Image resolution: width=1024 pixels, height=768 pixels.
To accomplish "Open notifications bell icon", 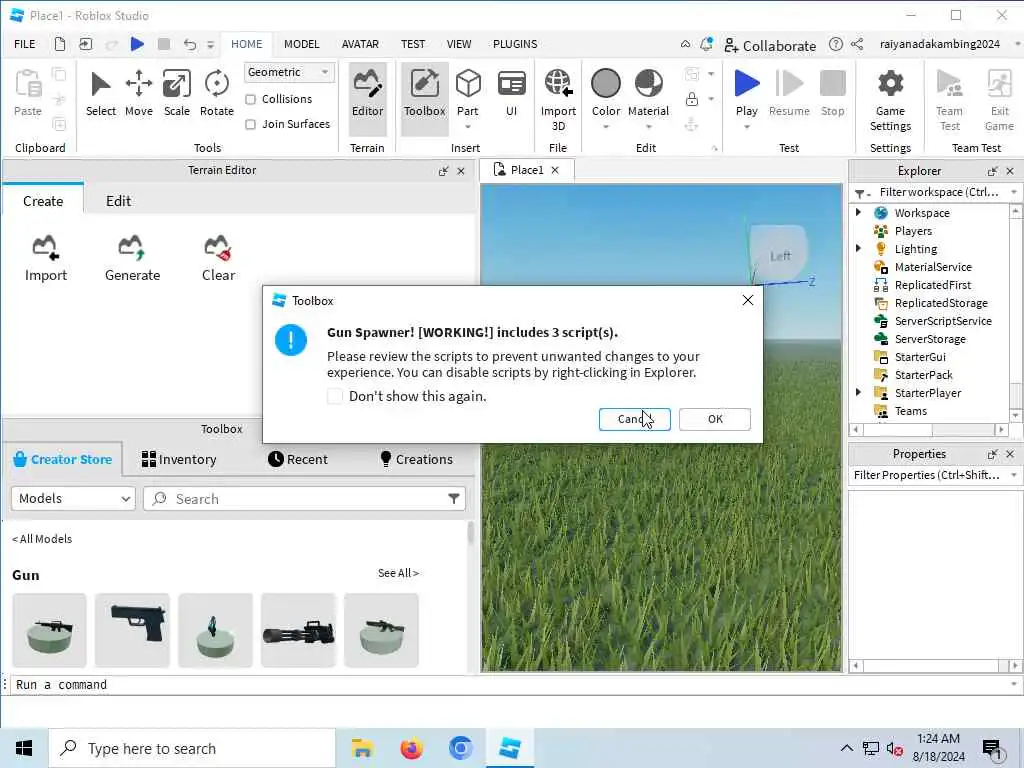I will coord(707,44).
